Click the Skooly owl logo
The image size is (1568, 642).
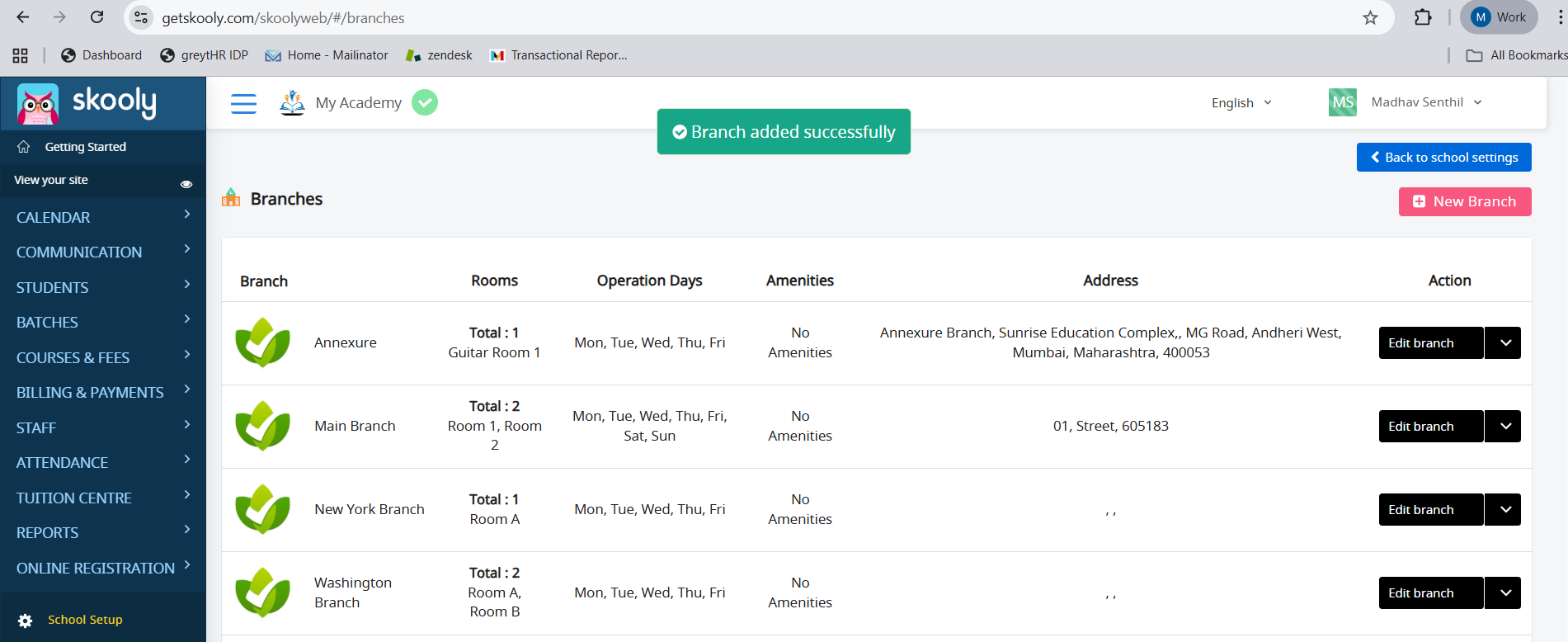click(x=38, y=104)
